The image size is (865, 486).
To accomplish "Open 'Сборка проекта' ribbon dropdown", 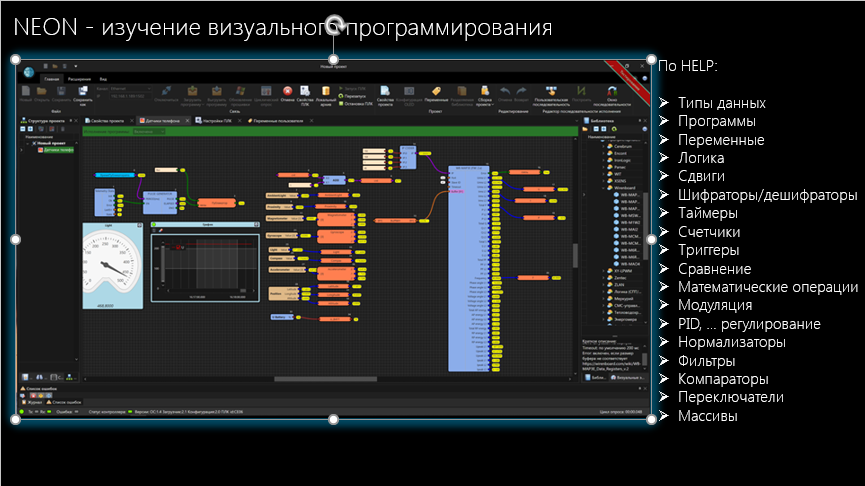I will (x=484, y=95).
